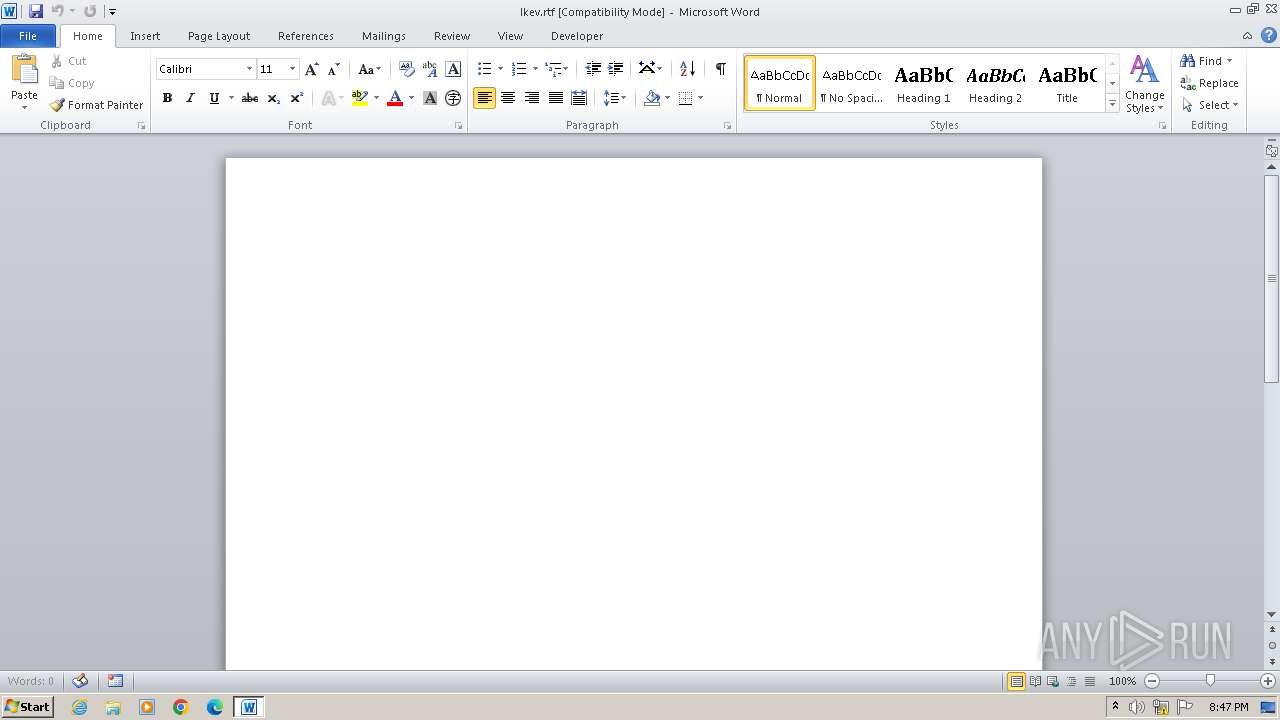Click the Words: 0 status indicator

pyautogui.click(x=31, y=681)
